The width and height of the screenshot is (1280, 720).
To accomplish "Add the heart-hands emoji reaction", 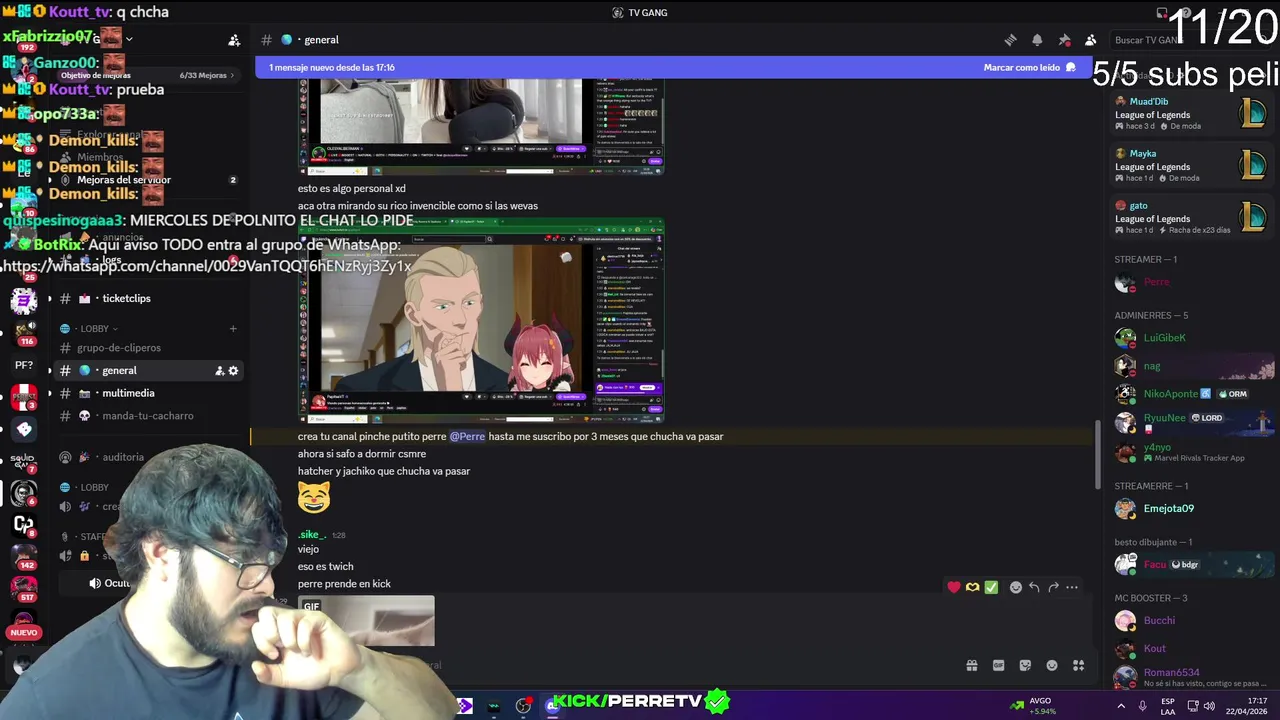I will (972, 587).
